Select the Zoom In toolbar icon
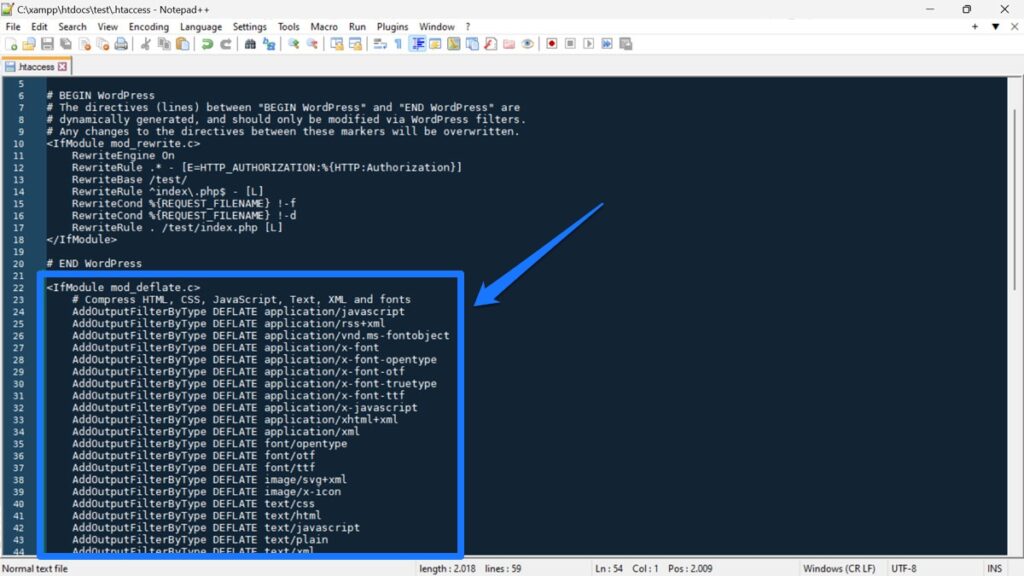 [x=291, y=43]
